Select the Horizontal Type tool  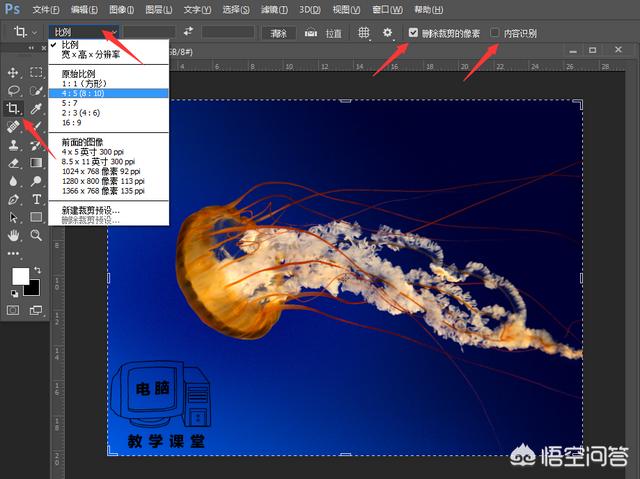(36, 199)
